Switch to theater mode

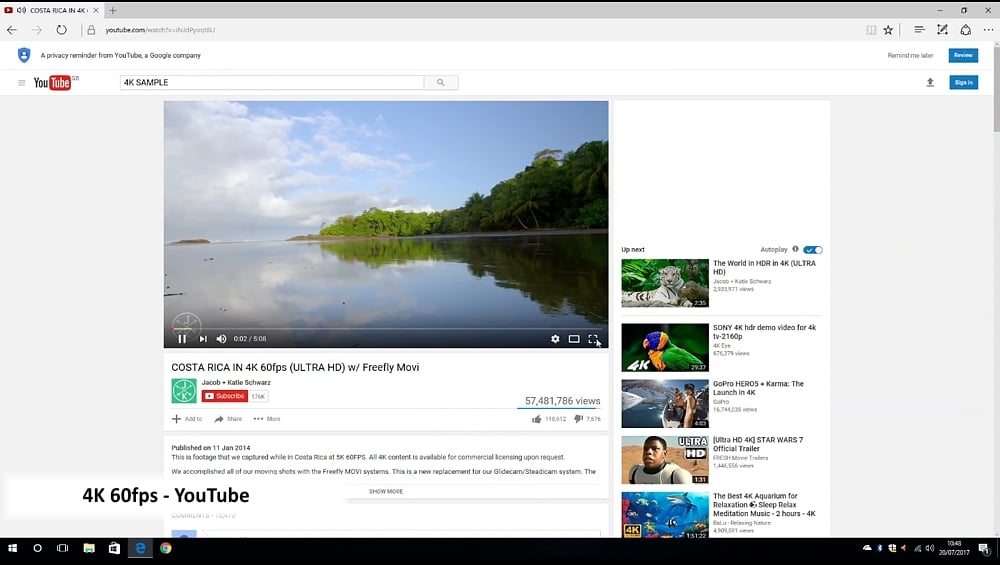tap(574, 339)
